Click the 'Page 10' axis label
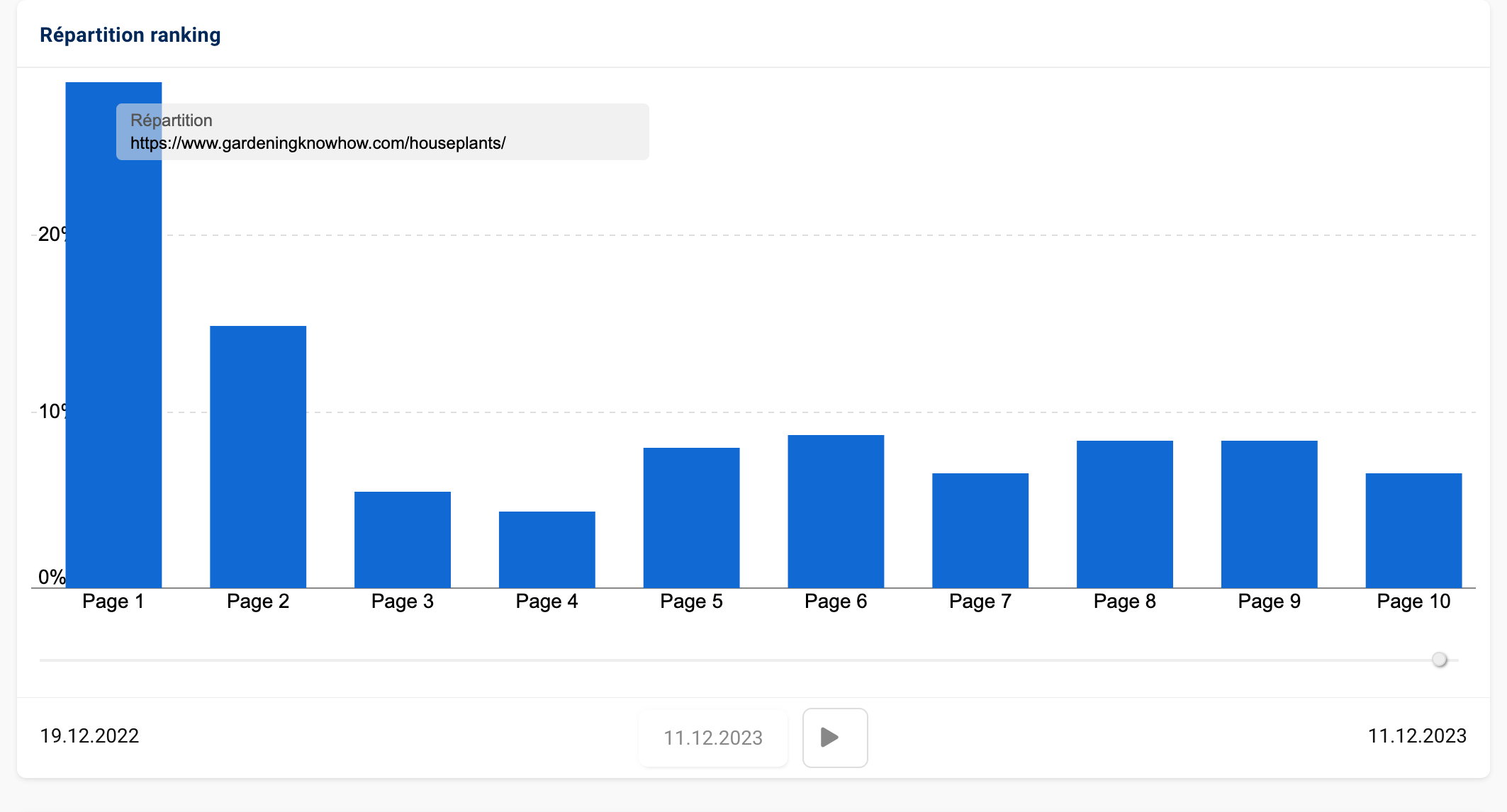The height and width of the screenshot is (812, 1507). (x=1414, y=602)
